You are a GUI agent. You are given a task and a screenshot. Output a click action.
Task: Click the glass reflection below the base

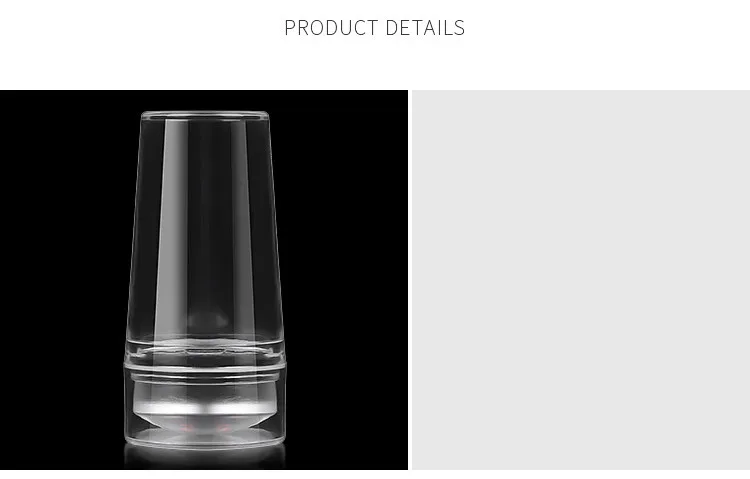tap(205, 458)
